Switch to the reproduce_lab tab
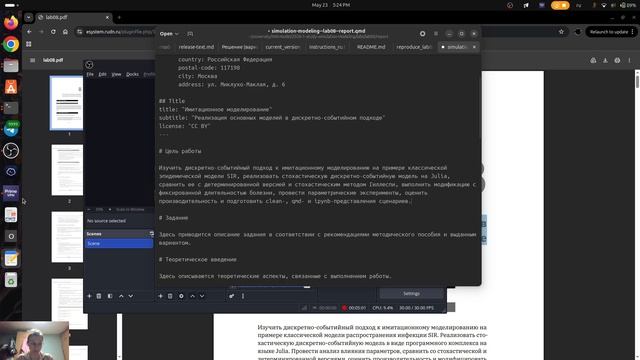The width and height of the screenshot is (640, 360). click(414, 47)
